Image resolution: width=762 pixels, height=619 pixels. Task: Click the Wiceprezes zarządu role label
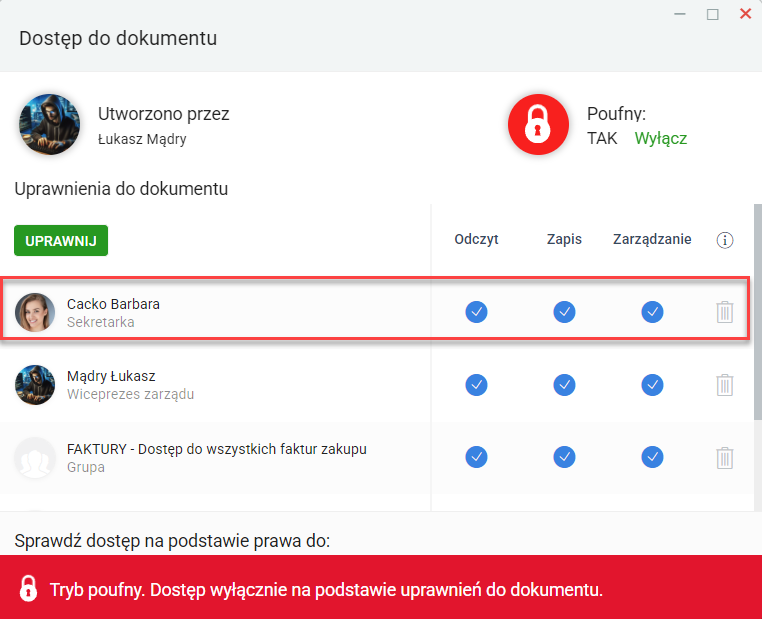pyautogui.click(x=130, y=394)
